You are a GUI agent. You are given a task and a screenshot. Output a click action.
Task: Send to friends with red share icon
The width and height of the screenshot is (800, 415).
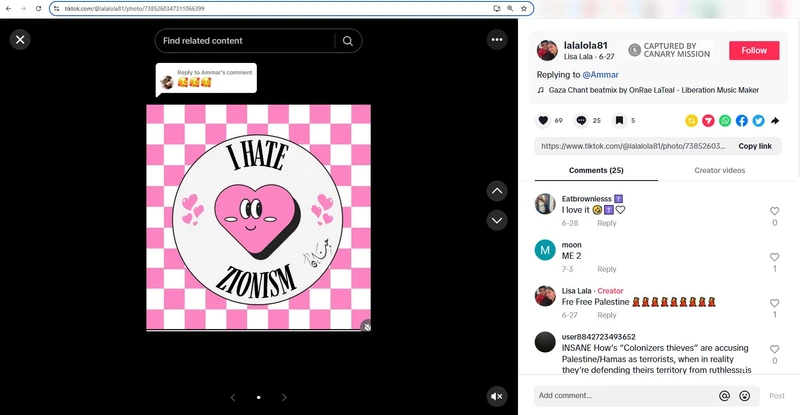click(x=708, y=120)
